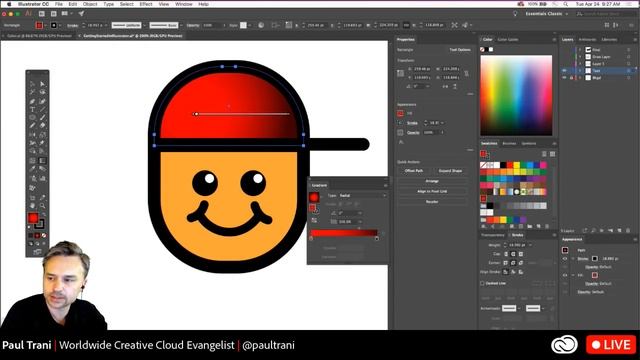
Task: Select the Direct Selection tool
Action: tap(42, 84)
